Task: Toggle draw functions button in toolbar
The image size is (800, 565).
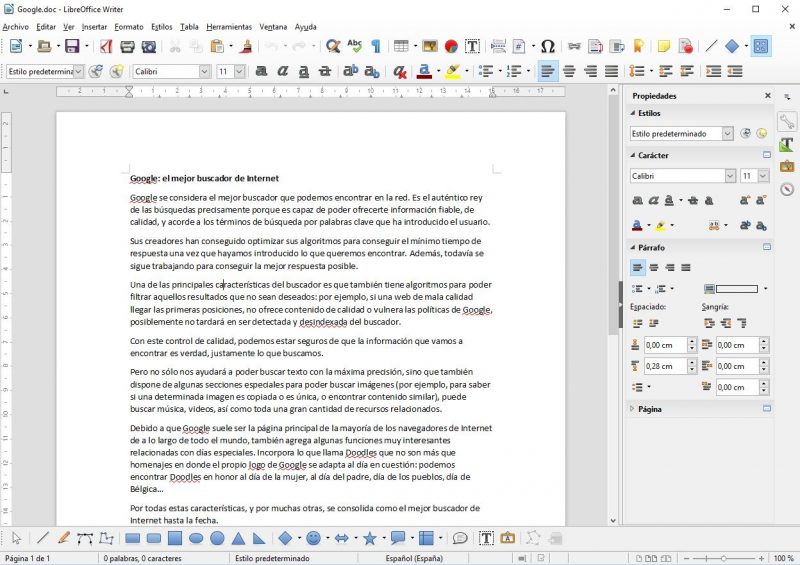Action: [x=761, y=46]
